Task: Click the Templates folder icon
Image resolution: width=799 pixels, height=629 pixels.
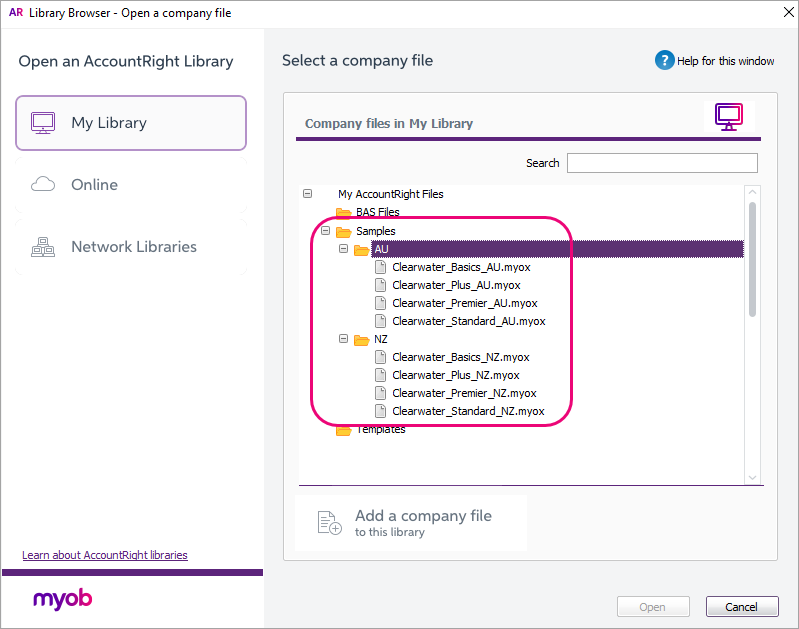Action: pos(343,430)
